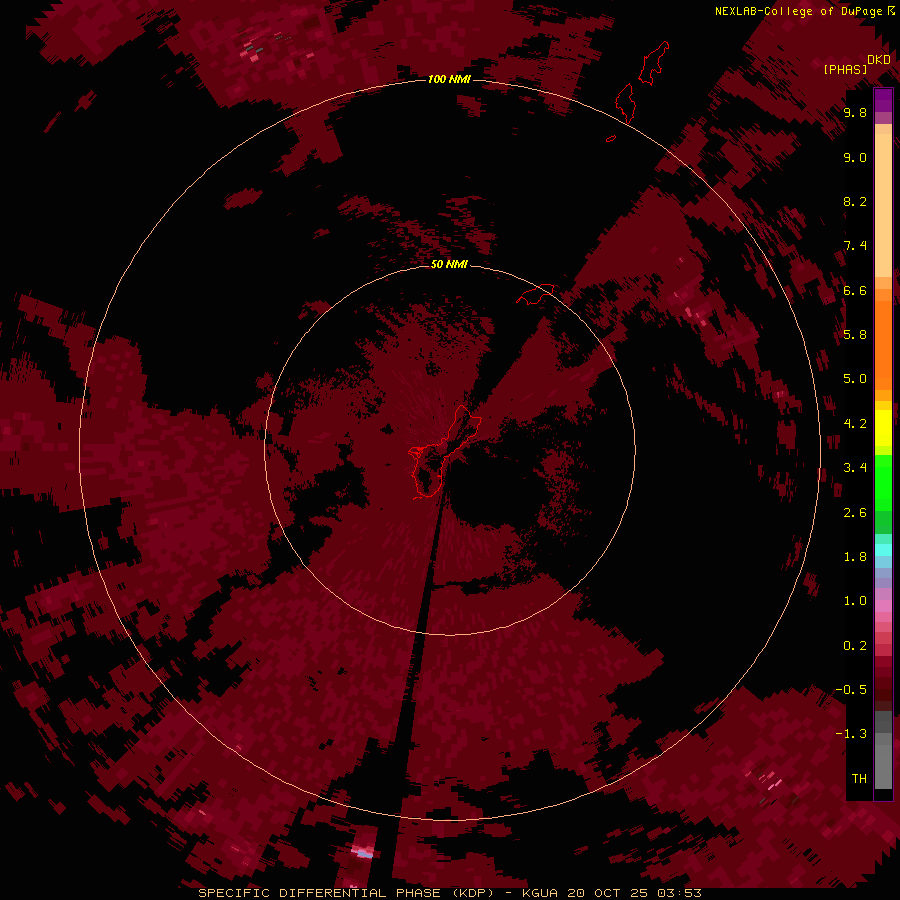The height and width of the screenshot is (900, 900).
Task: Click the 50 NMI range ring label
Action: point(449,264)
